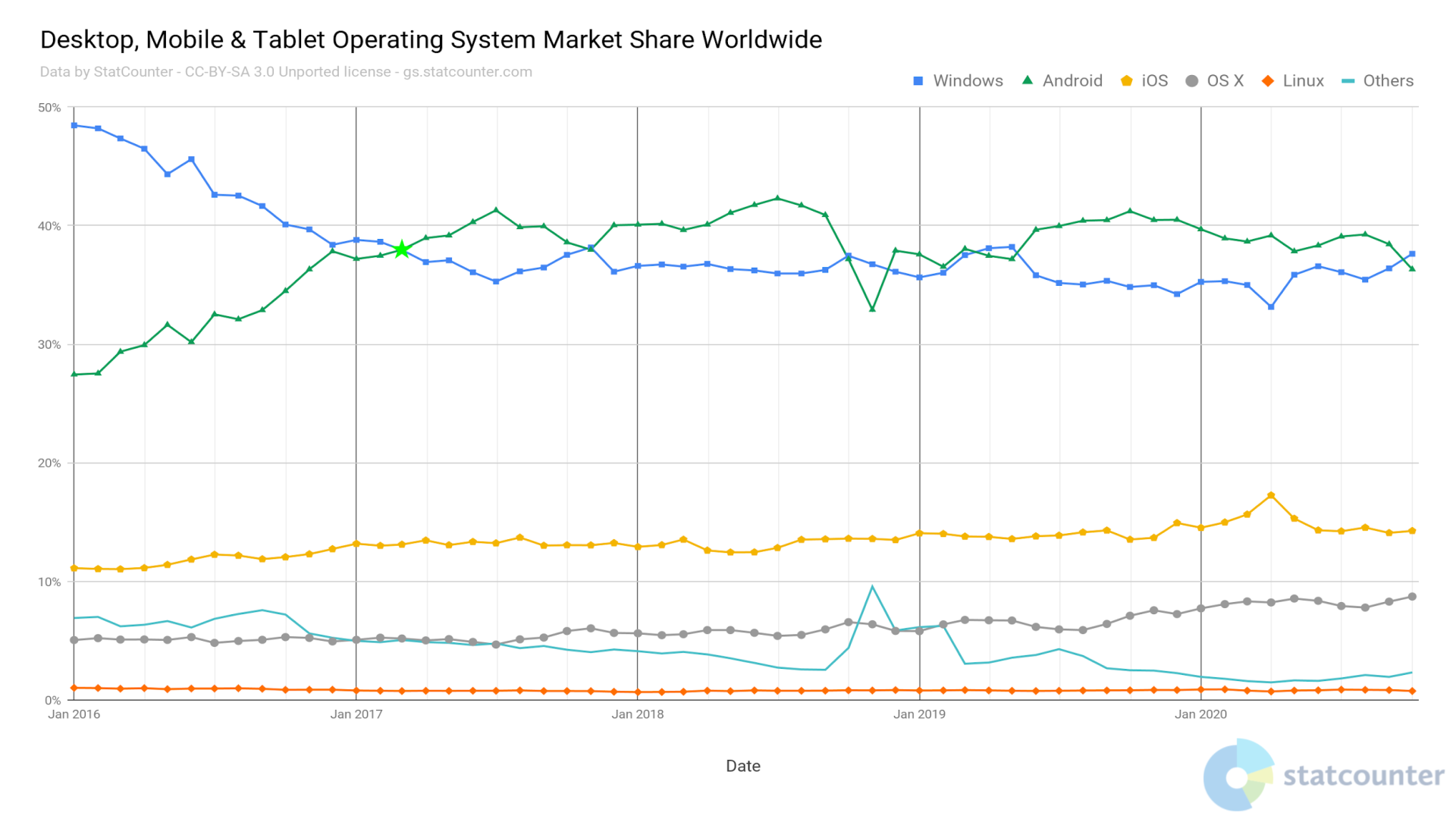Click the Android highest peak point in mid-2018

(778, 198)
